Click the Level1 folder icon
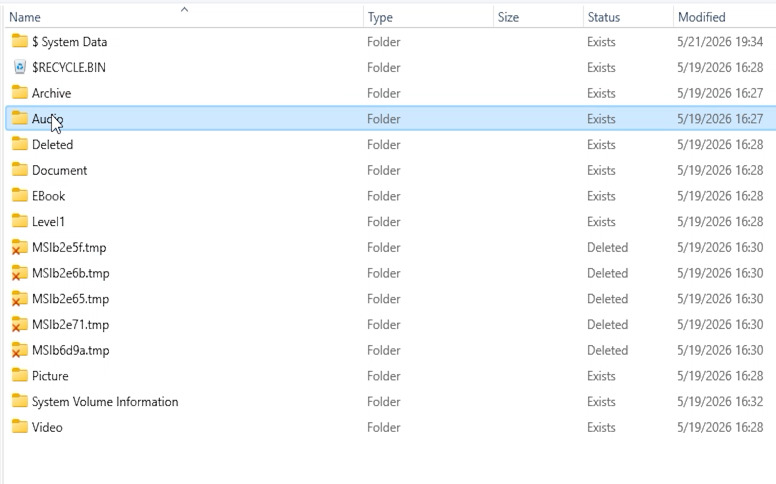776x484 pixels. click(19, 221)
